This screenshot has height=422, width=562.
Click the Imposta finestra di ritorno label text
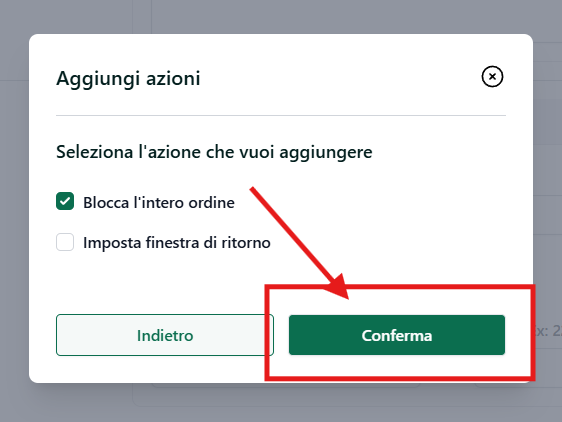pyautogui.click(x=177, y=243)
